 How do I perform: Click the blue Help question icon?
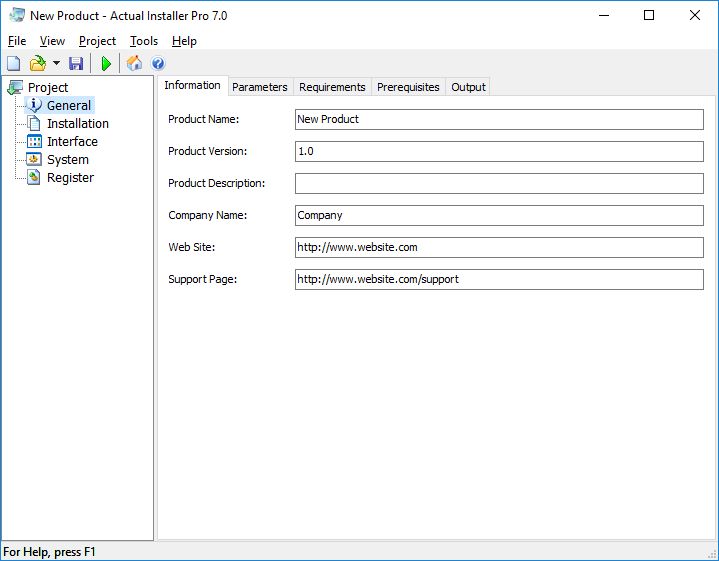tap(158, 63)
